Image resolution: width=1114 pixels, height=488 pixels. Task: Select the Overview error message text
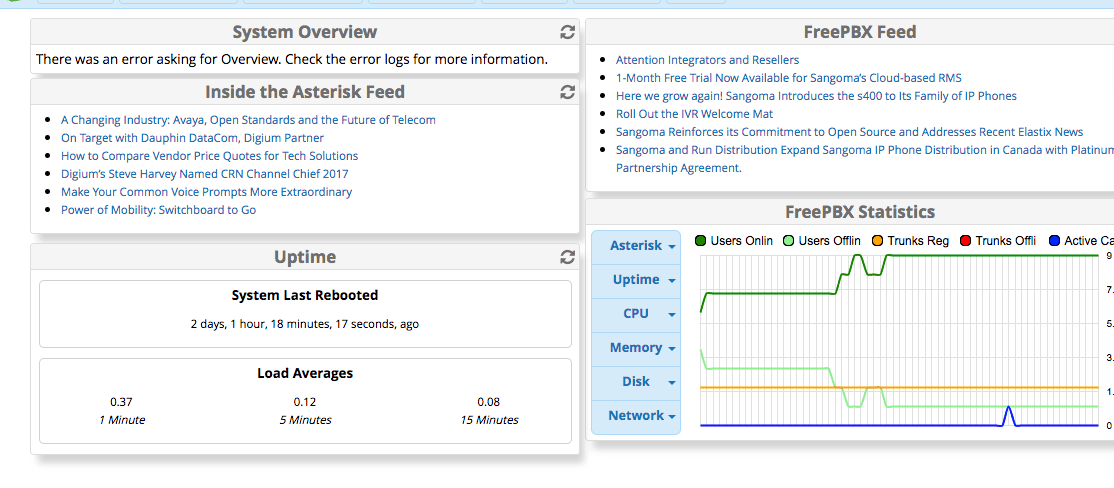[292, 59]
